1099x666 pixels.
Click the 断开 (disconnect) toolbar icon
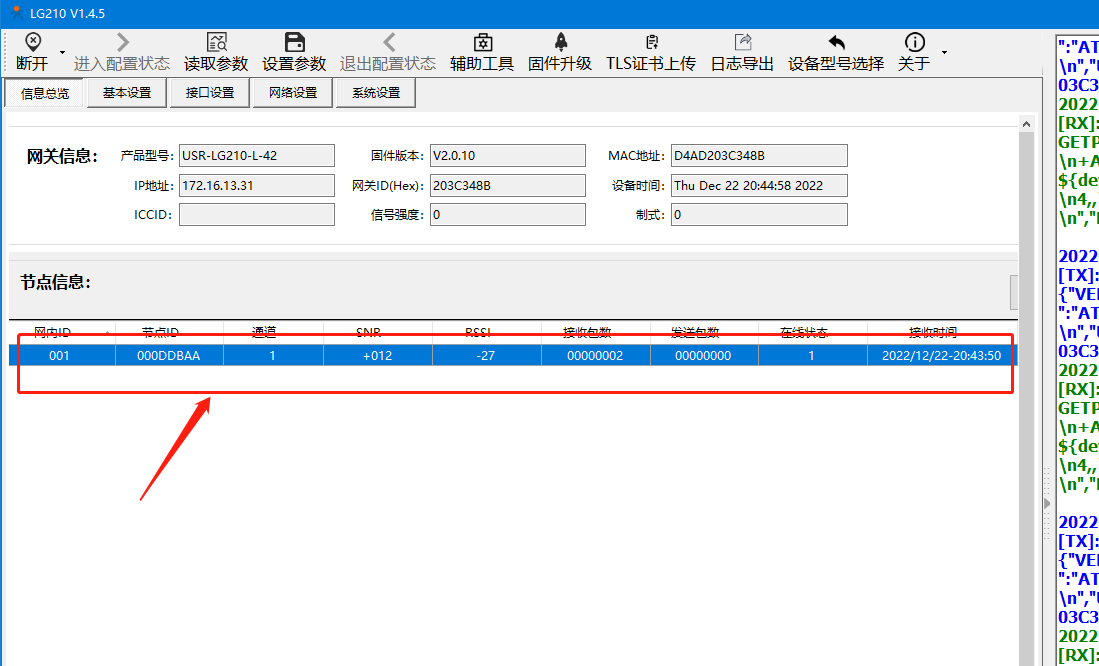(33, 42)
